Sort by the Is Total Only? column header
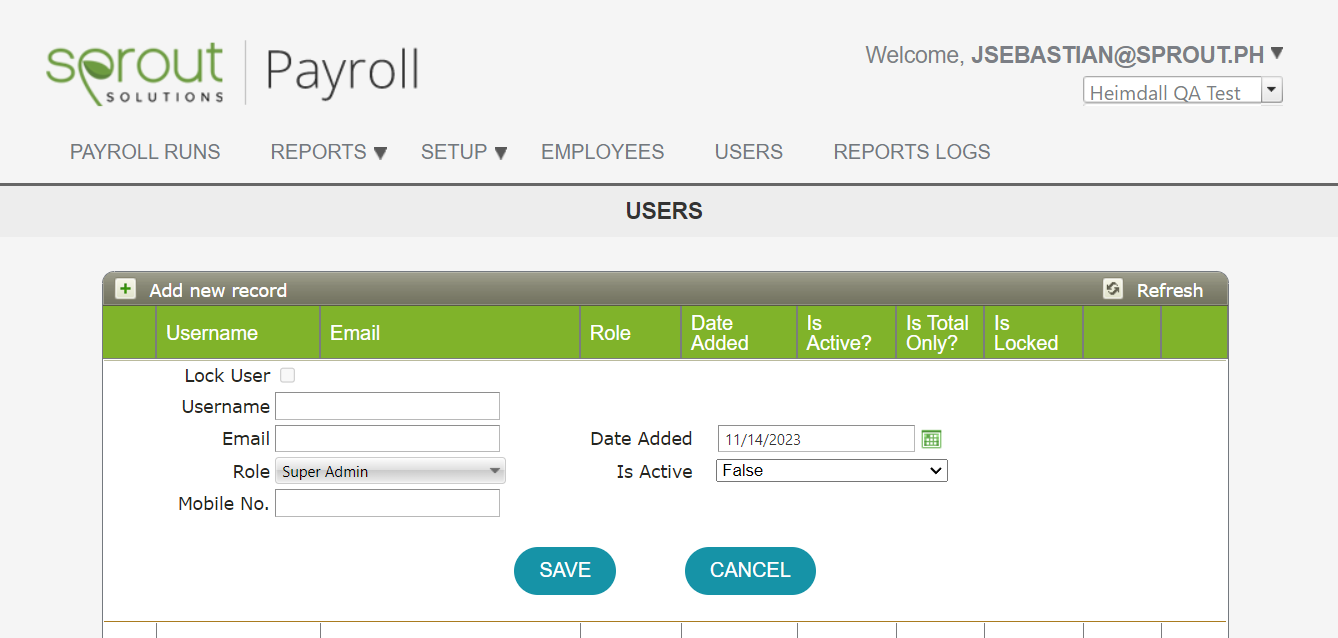1338x638 pixels. pyautogui.click(x=937, y=333)
